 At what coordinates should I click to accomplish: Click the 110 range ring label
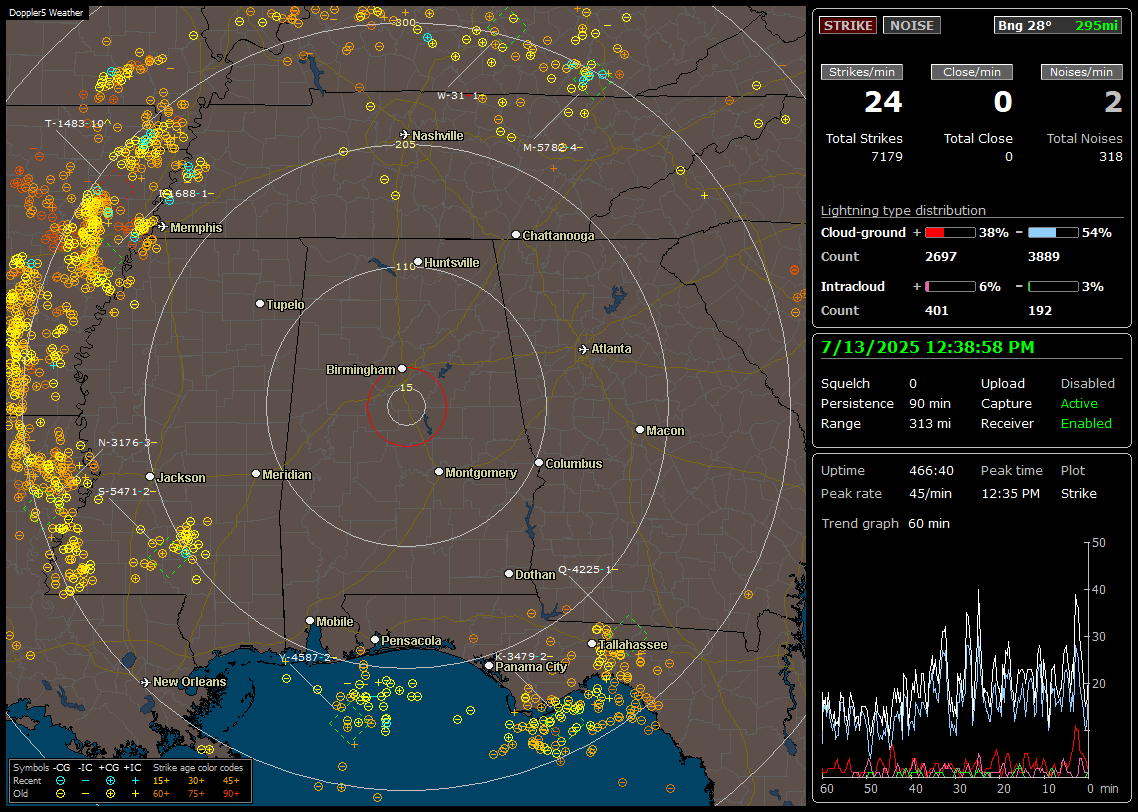(405, 266)
